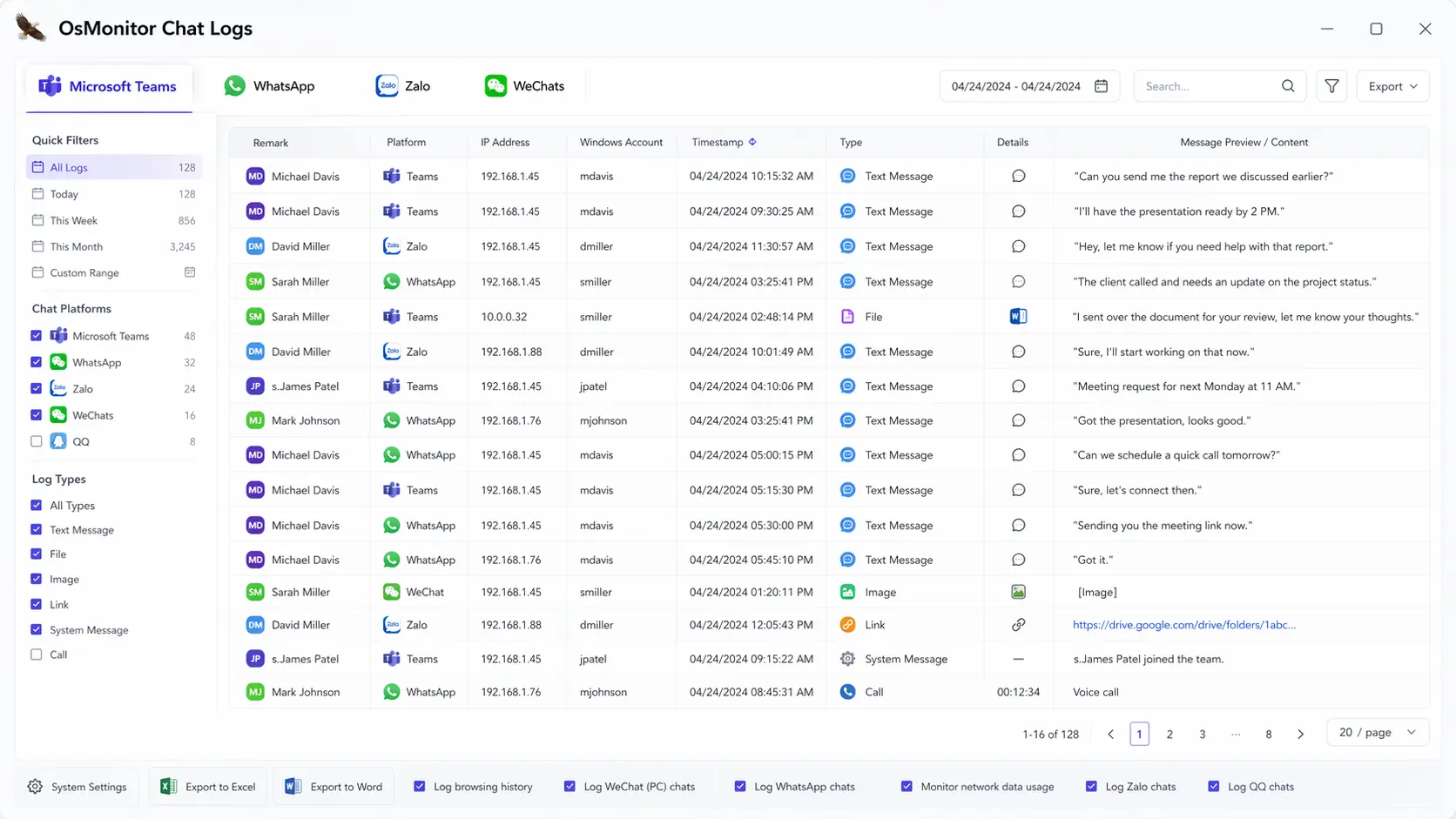Viewport: 1456px width, 819px height.
Task: Click Teams icon in the 09:30:25 AM row
Action: pos(392,211)
